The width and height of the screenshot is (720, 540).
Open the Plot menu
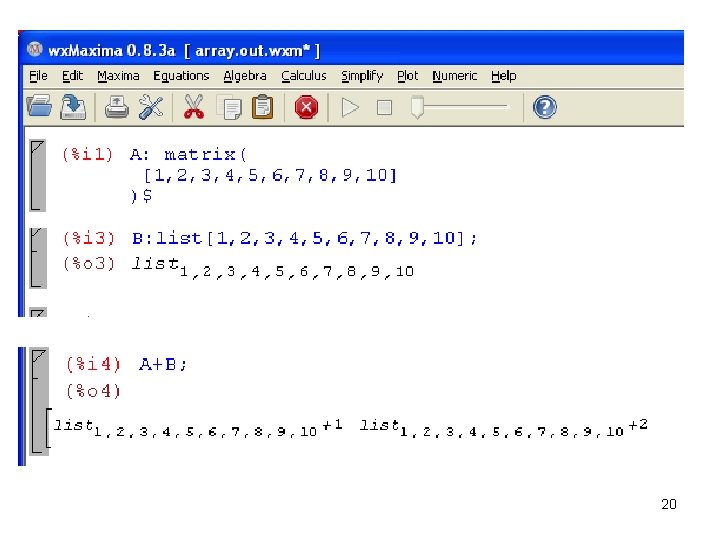point(408,76)
